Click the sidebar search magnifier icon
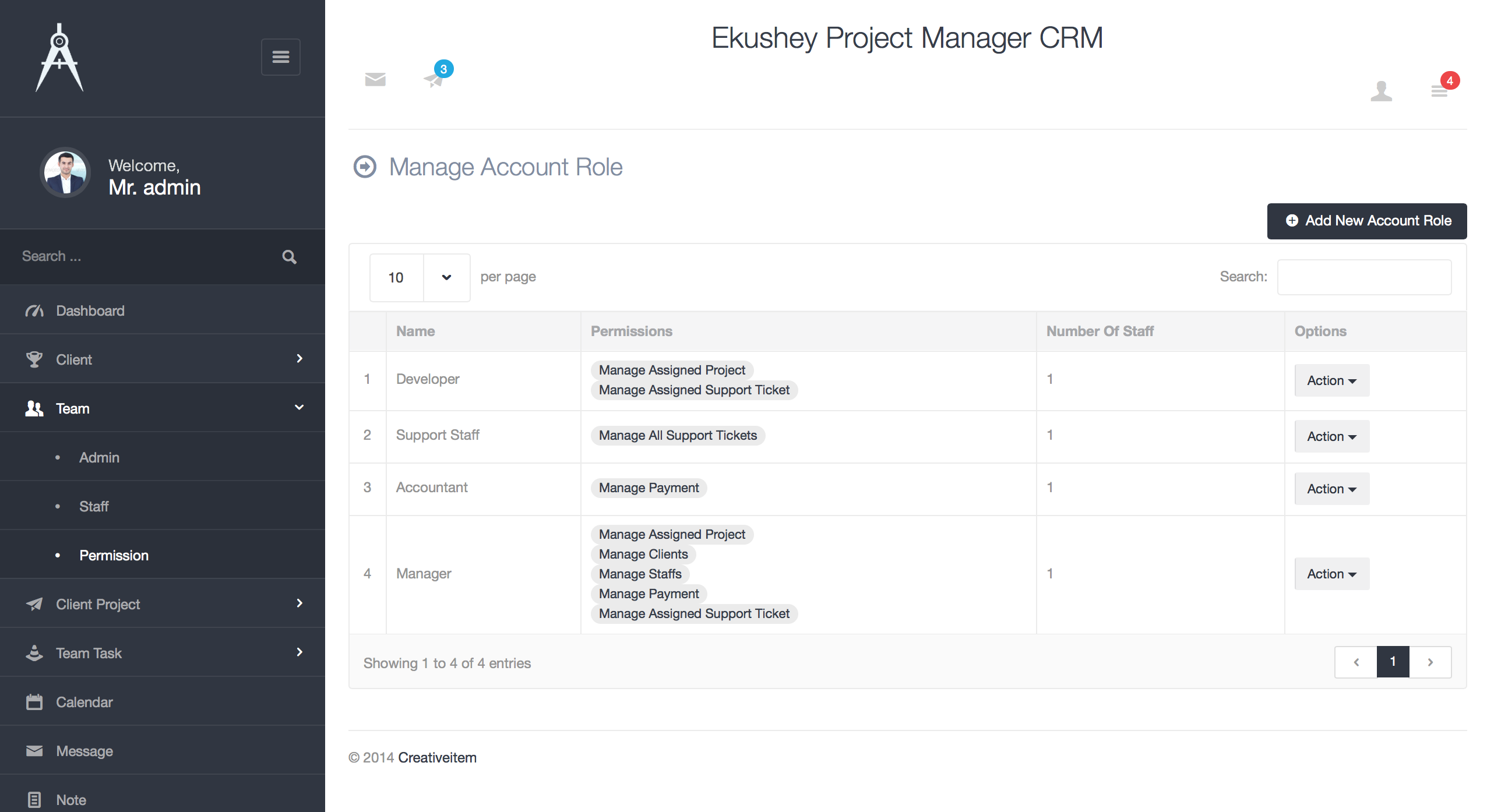 289,256
